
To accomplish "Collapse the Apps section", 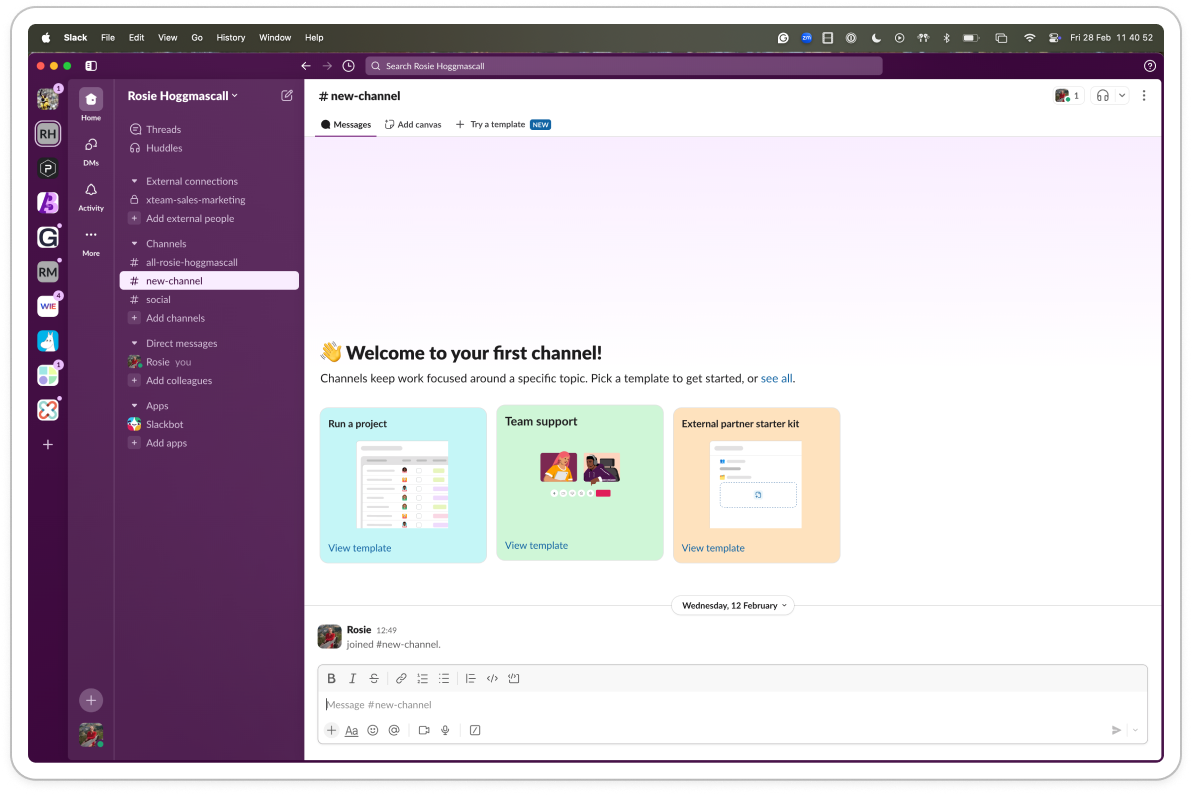I will [135, 406].
